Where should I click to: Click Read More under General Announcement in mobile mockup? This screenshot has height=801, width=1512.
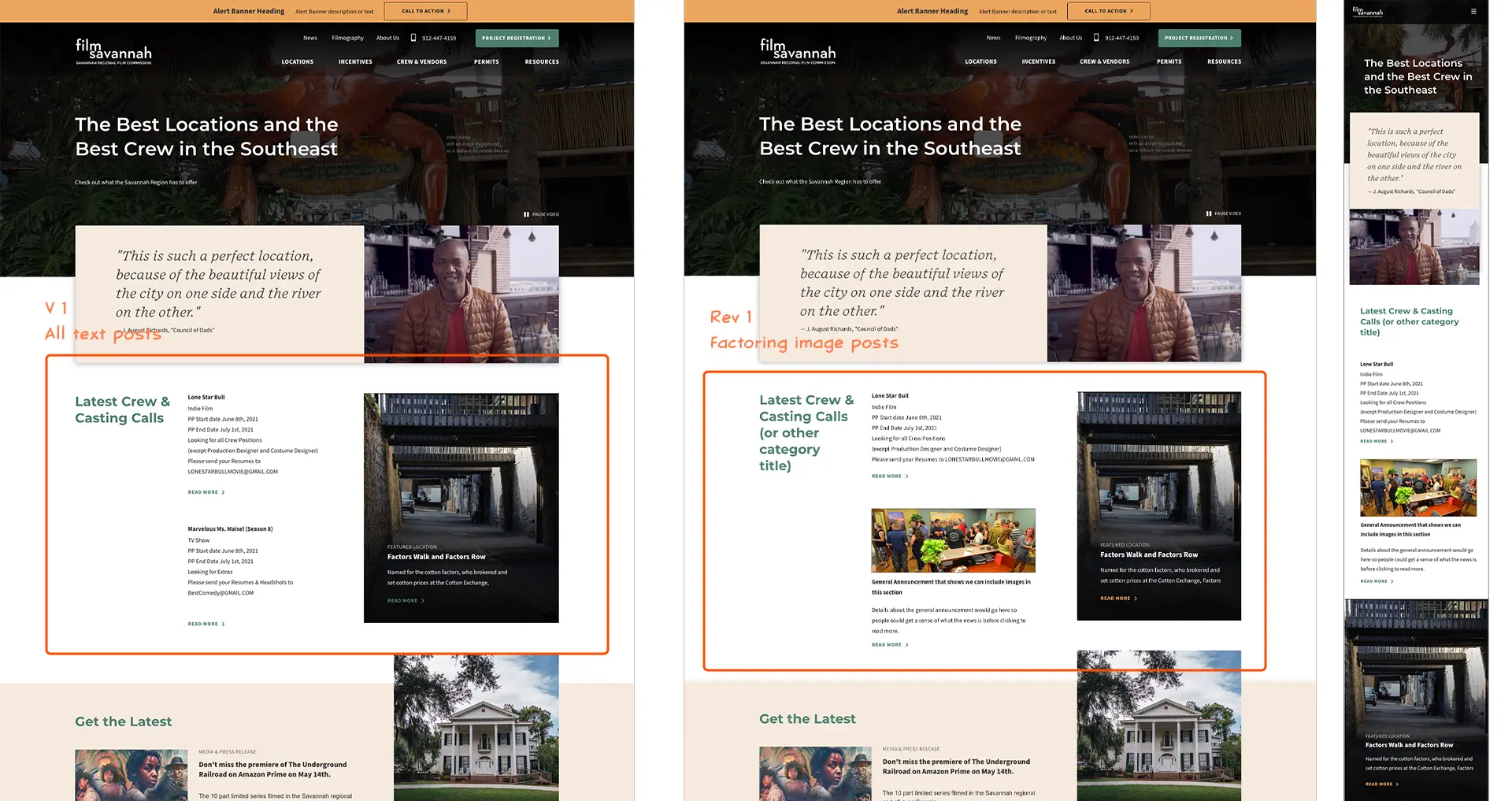tap(1377, 581)
